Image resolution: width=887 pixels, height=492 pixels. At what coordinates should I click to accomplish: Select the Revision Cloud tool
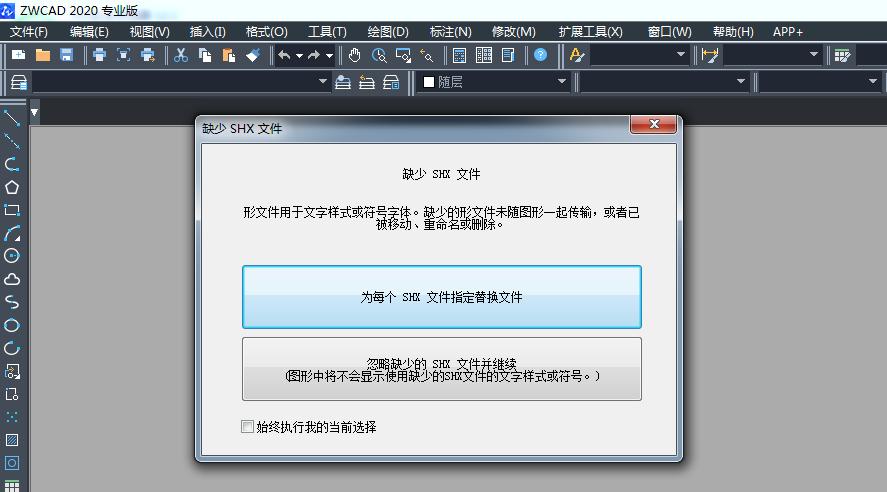[12, 279]
